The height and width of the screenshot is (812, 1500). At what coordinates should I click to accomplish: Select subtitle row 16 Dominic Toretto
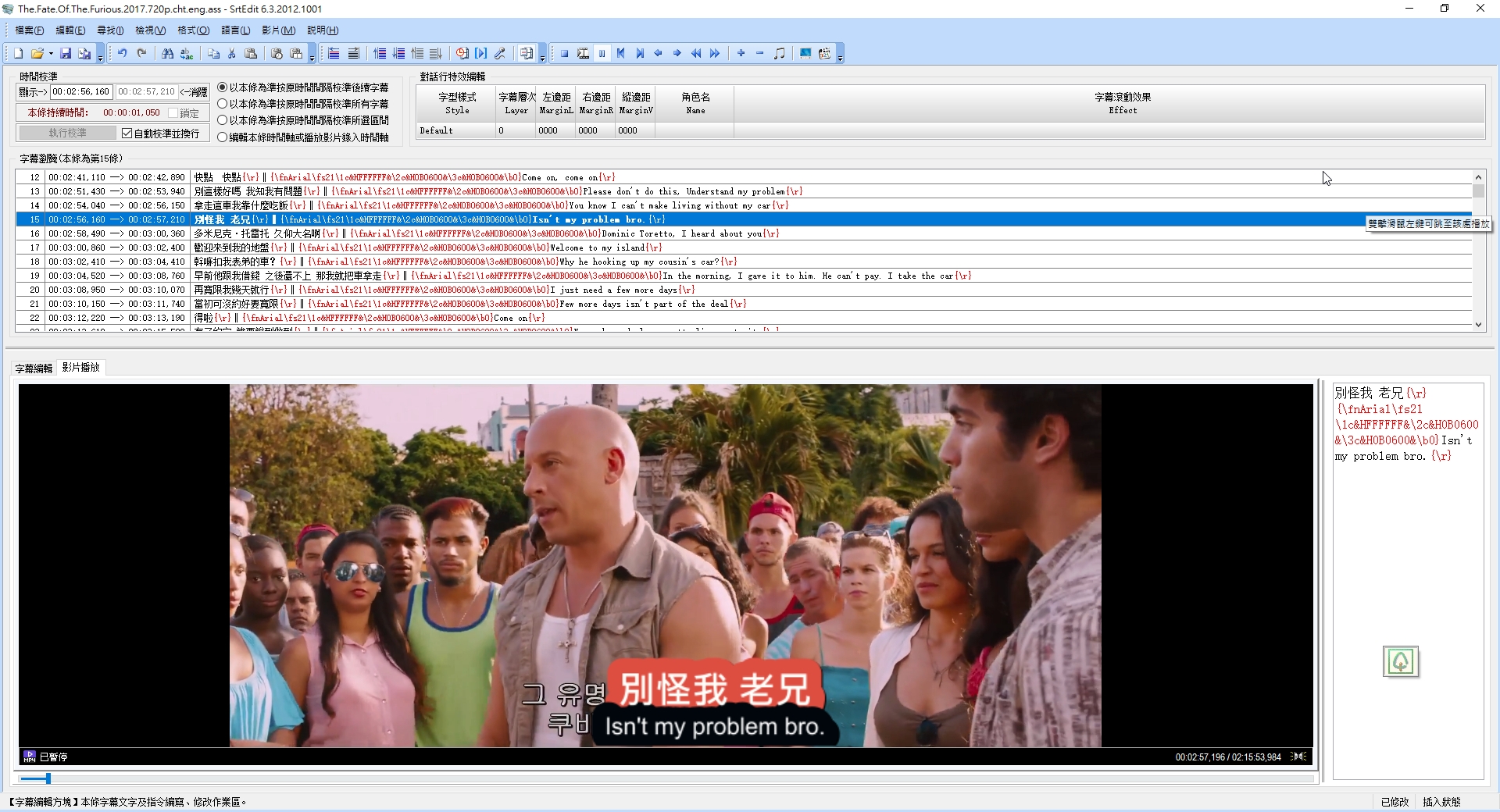coord(744,233)
